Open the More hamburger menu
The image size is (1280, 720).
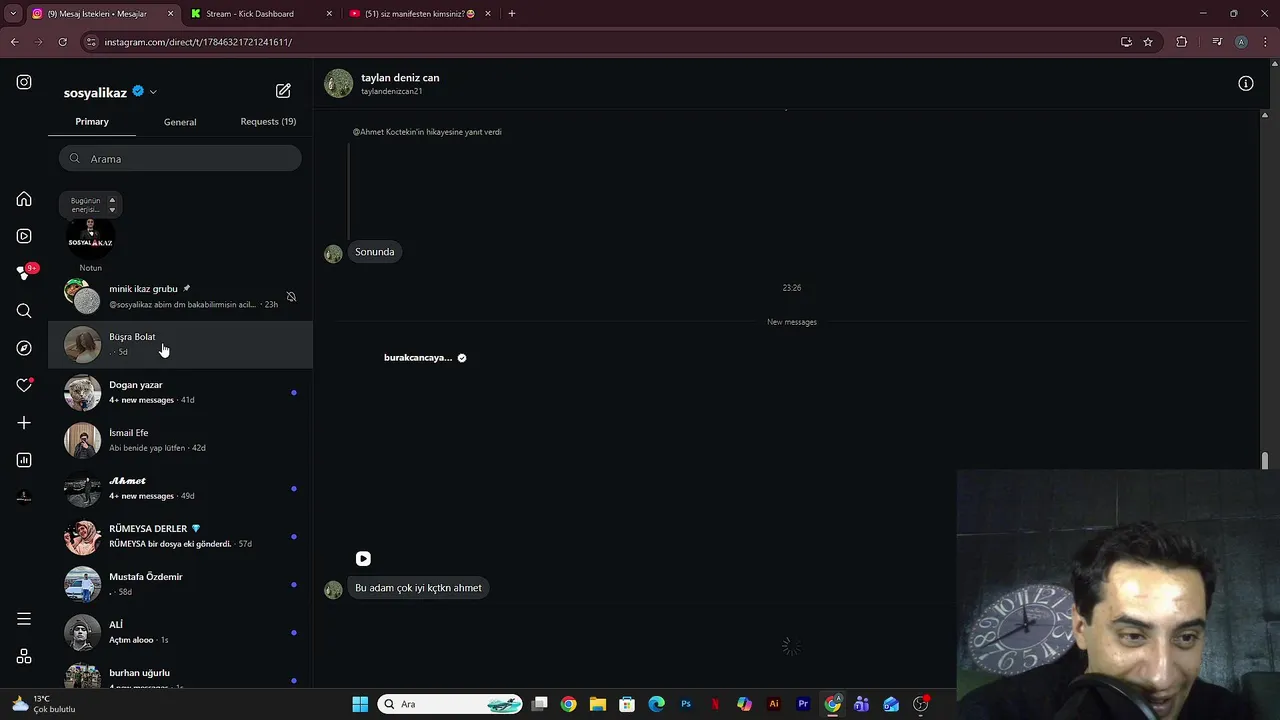tap(24, 619)
